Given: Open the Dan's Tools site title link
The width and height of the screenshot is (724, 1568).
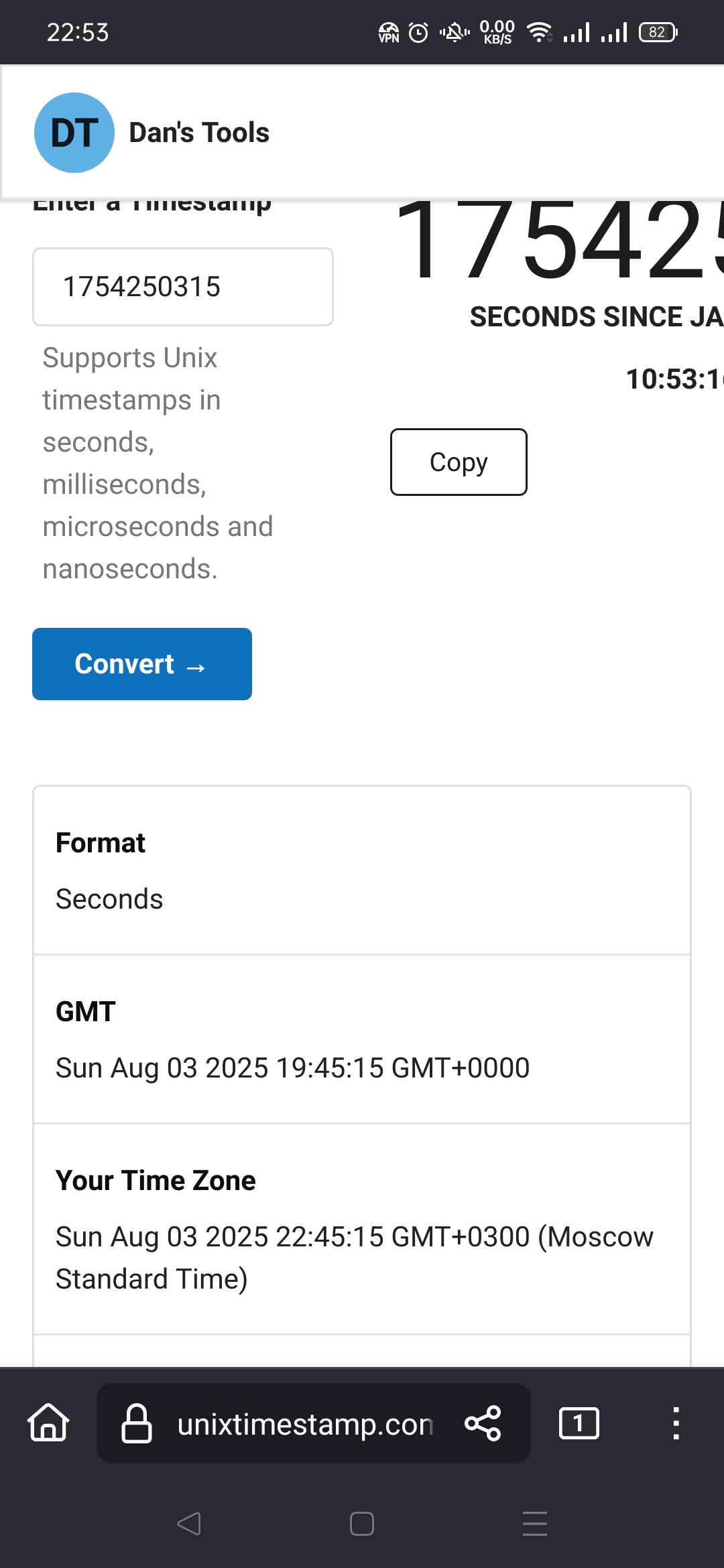Looking at the screenshot, I should click(x=199, y=133).
